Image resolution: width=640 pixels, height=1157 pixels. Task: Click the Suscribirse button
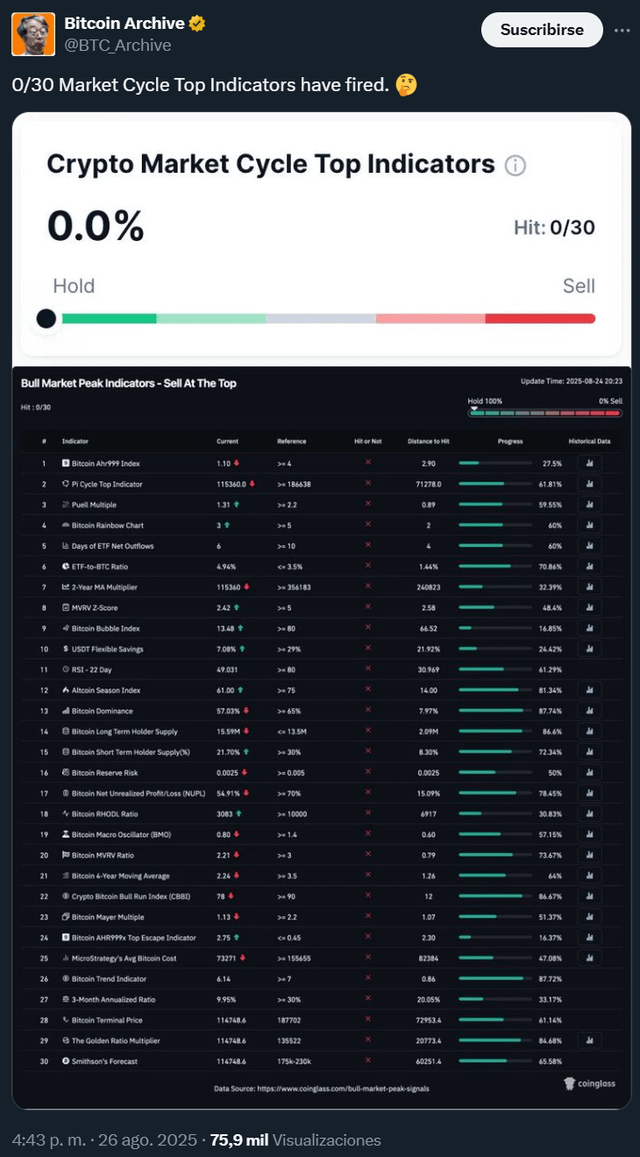point(542,30)
